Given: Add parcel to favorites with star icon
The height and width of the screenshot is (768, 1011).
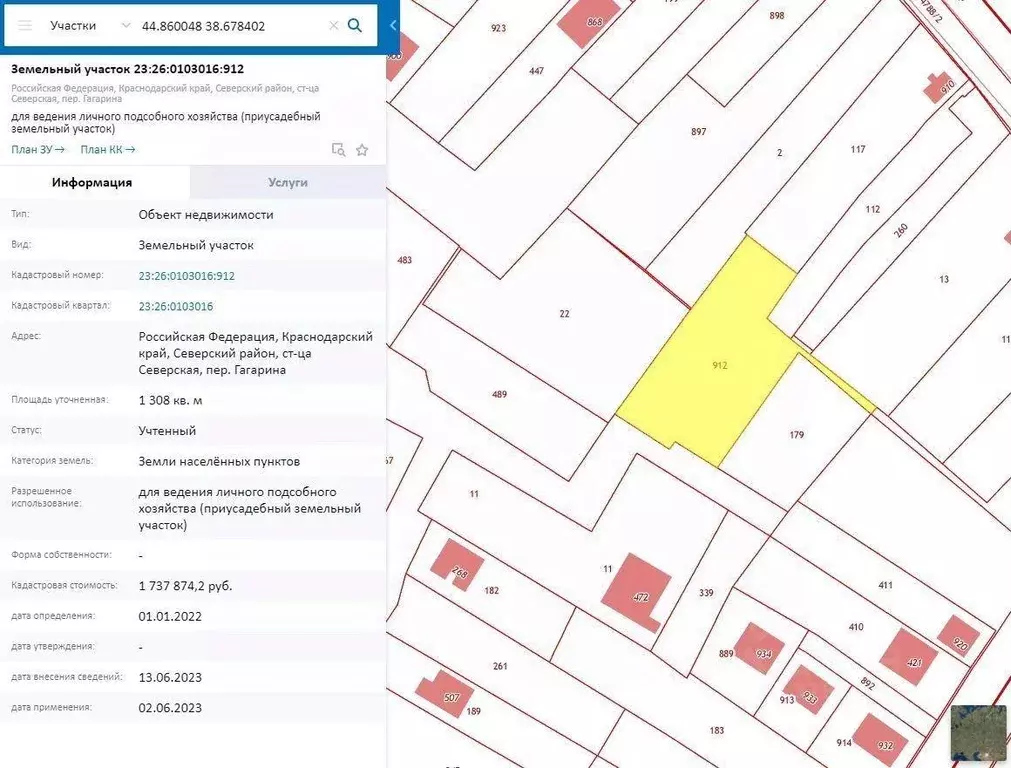Looking at the screenshot, I should point(362,150).
